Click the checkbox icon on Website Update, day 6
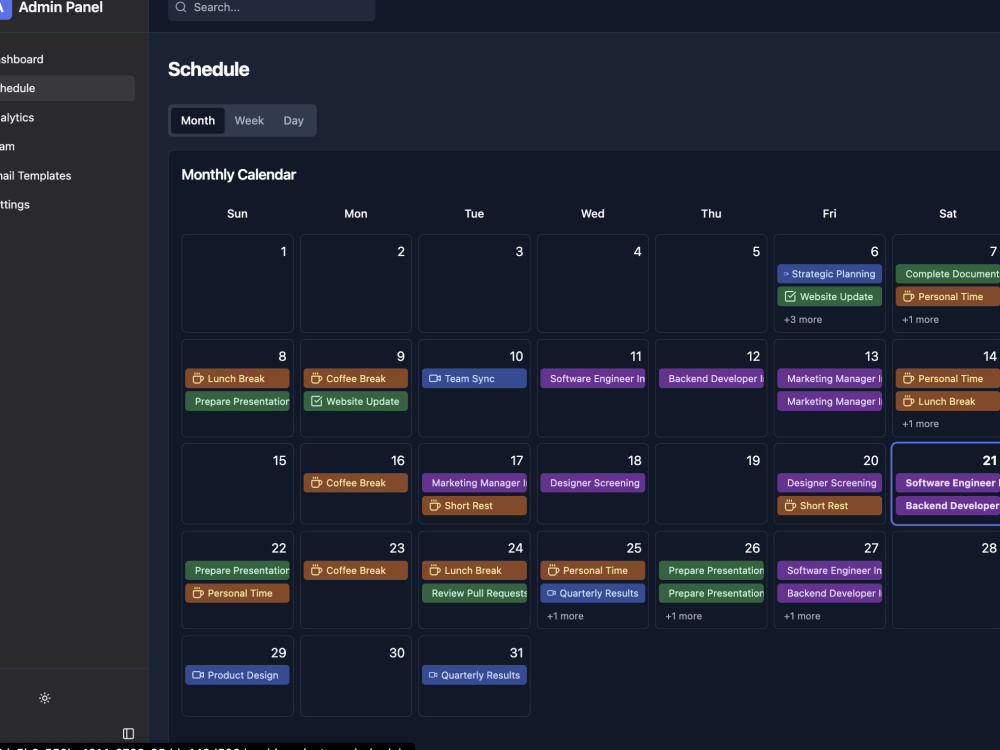This screenshot has height=750, width=1000. (790, 296)
